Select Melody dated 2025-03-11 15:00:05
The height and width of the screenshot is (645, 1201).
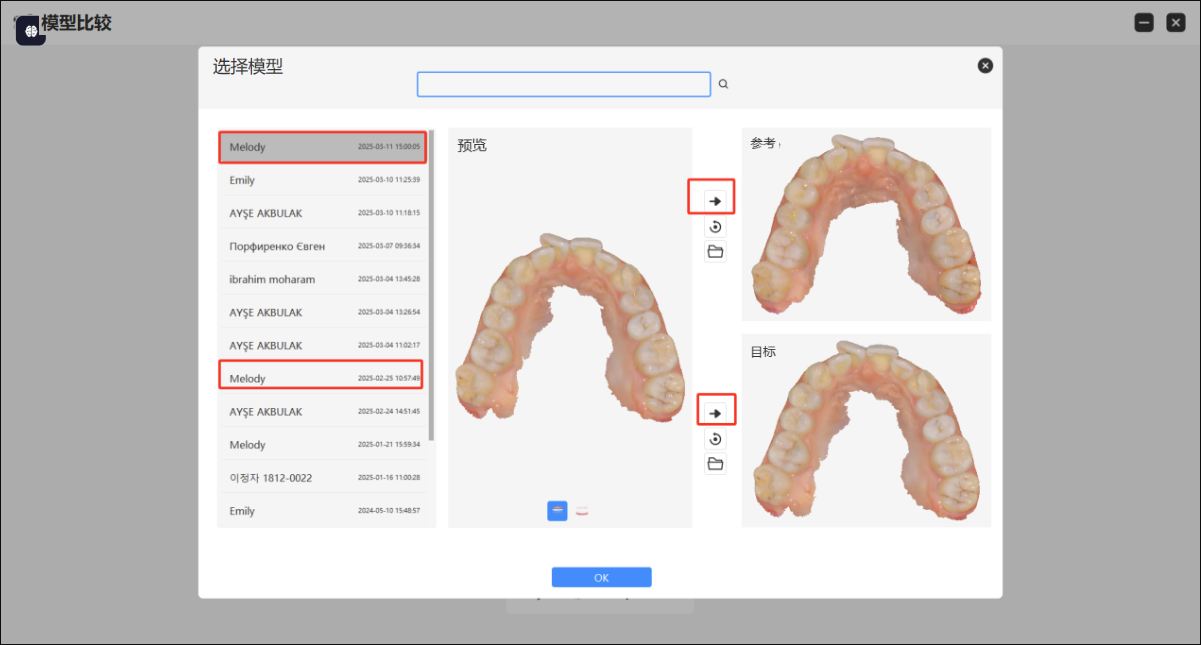coord(321,147)
